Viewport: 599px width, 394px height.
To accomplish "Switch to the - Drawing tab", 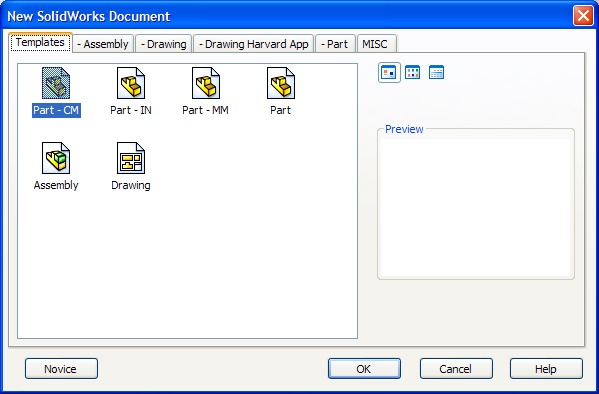I will (164, 44).
